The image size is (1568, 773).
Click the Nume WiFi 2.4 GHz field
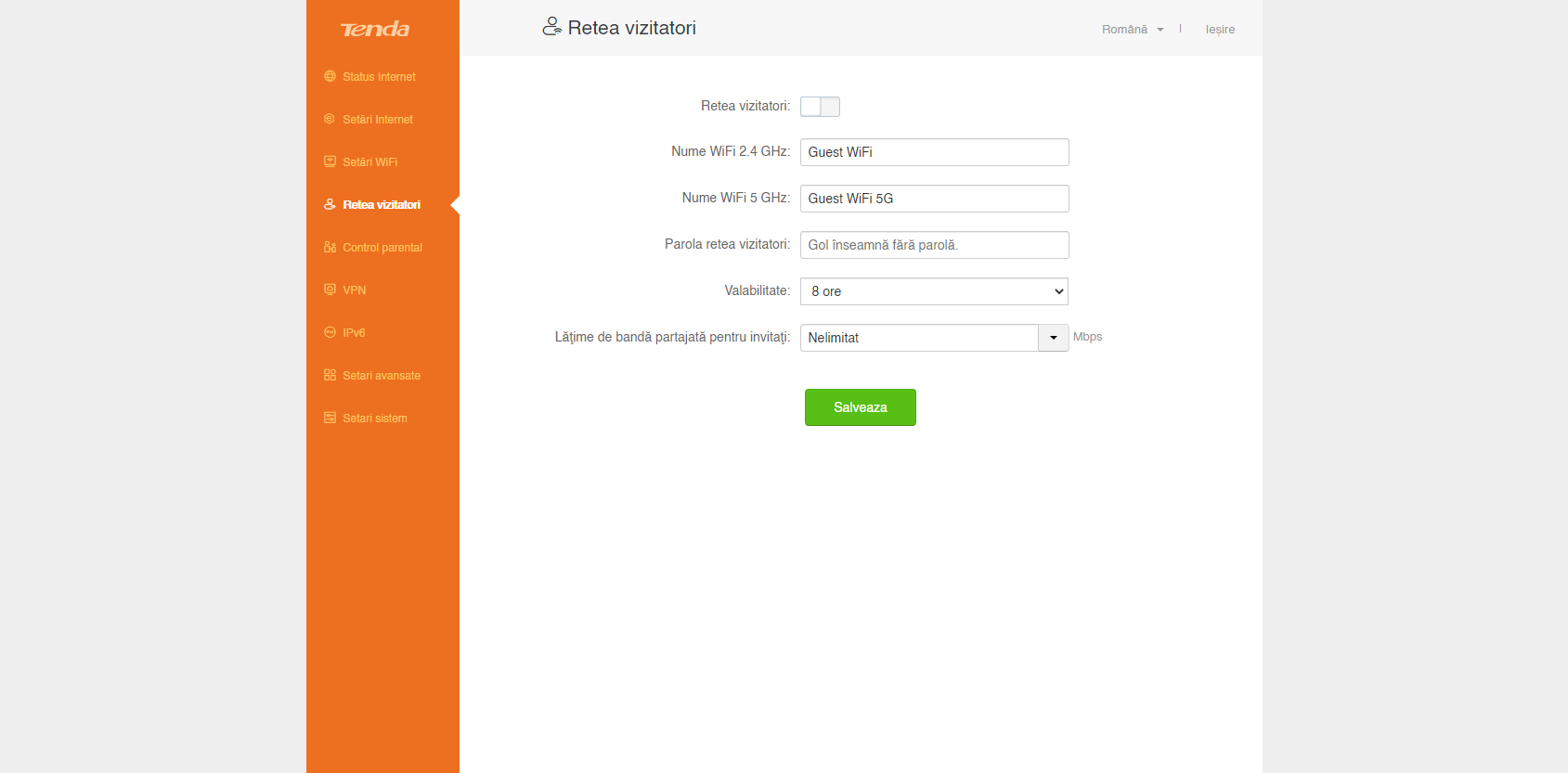[934, 152]
